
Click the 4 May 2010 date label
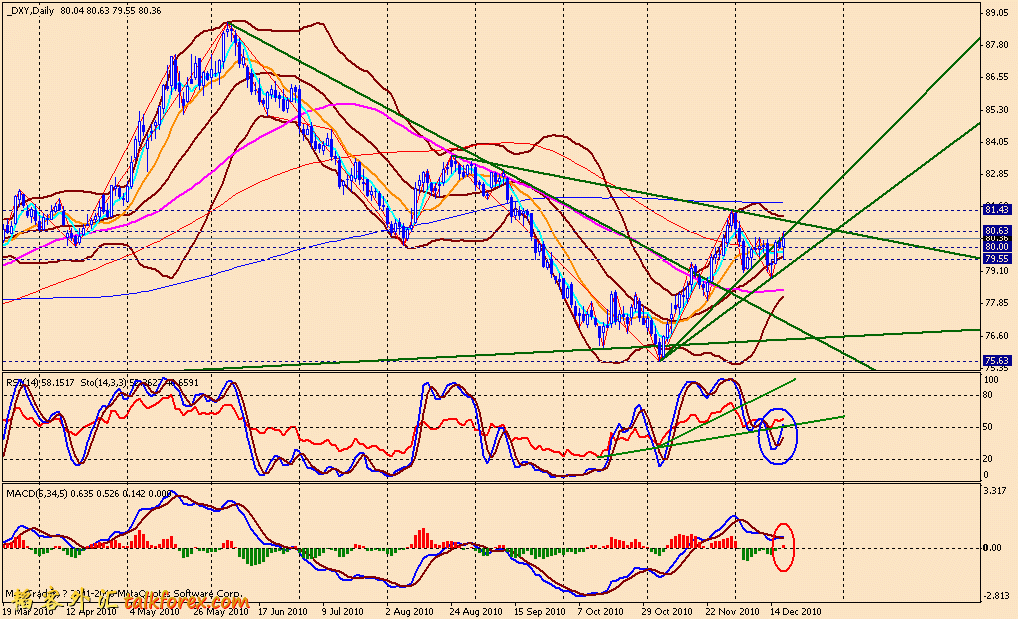(x=155, y=612)
